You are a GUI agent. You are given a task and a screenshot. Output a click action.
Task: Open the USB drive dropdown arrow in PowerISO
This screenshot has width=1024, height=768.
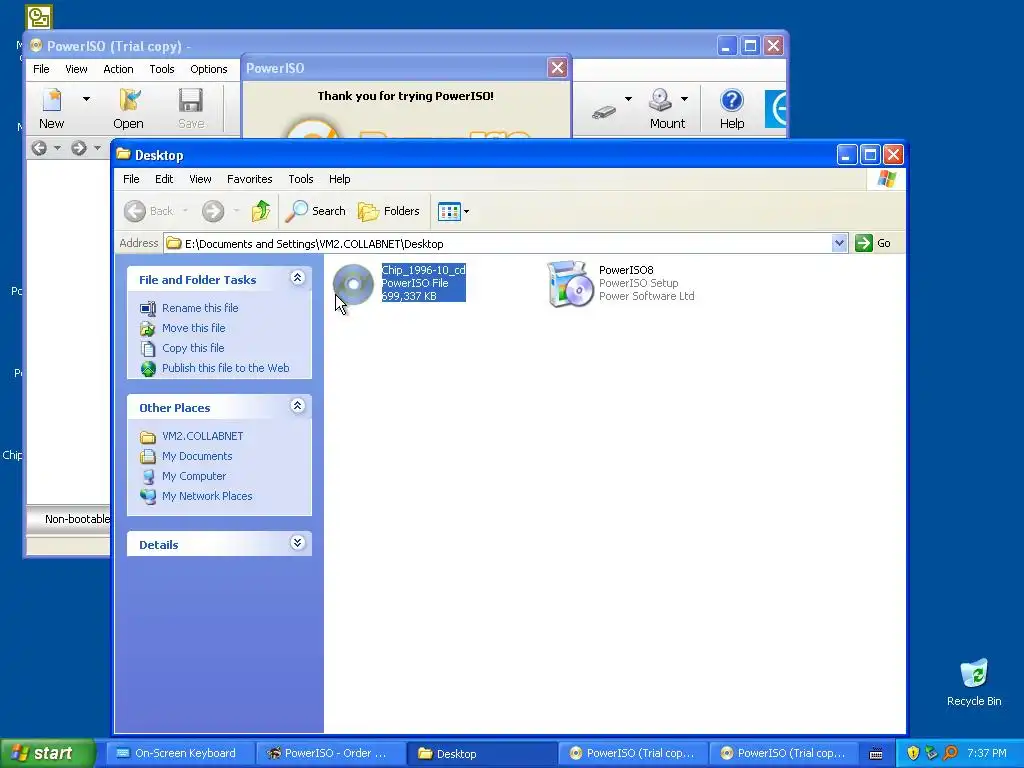tap(628, 99)
